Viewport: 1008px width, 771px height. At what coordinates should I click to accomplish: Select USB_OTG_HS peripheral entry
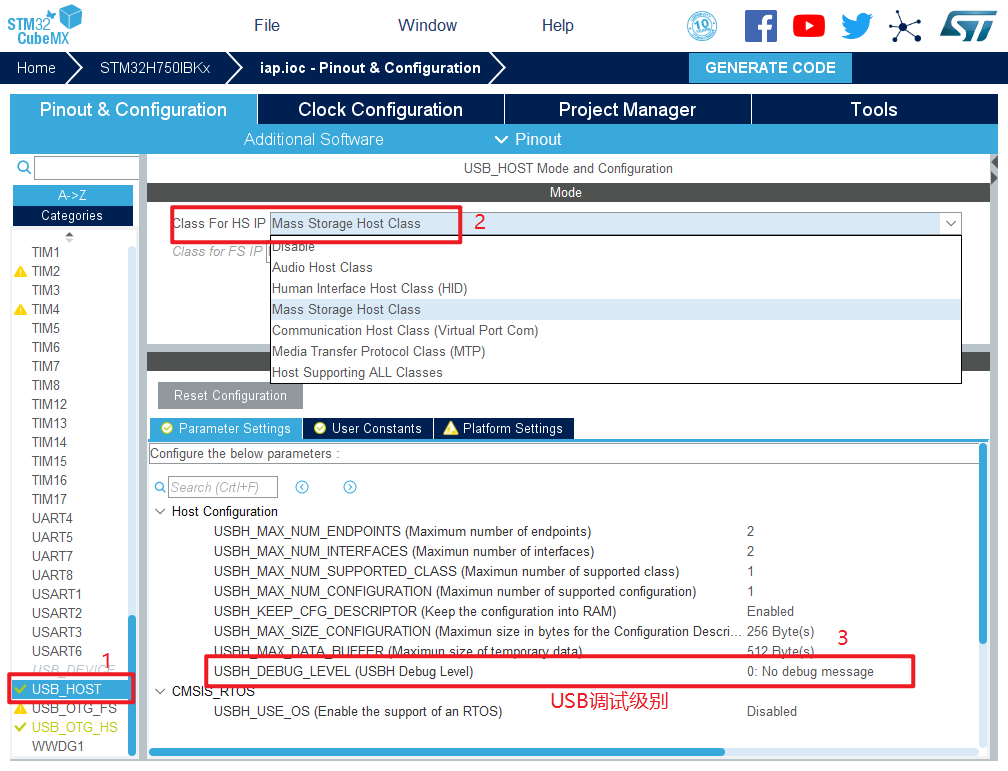click(74, 727)
